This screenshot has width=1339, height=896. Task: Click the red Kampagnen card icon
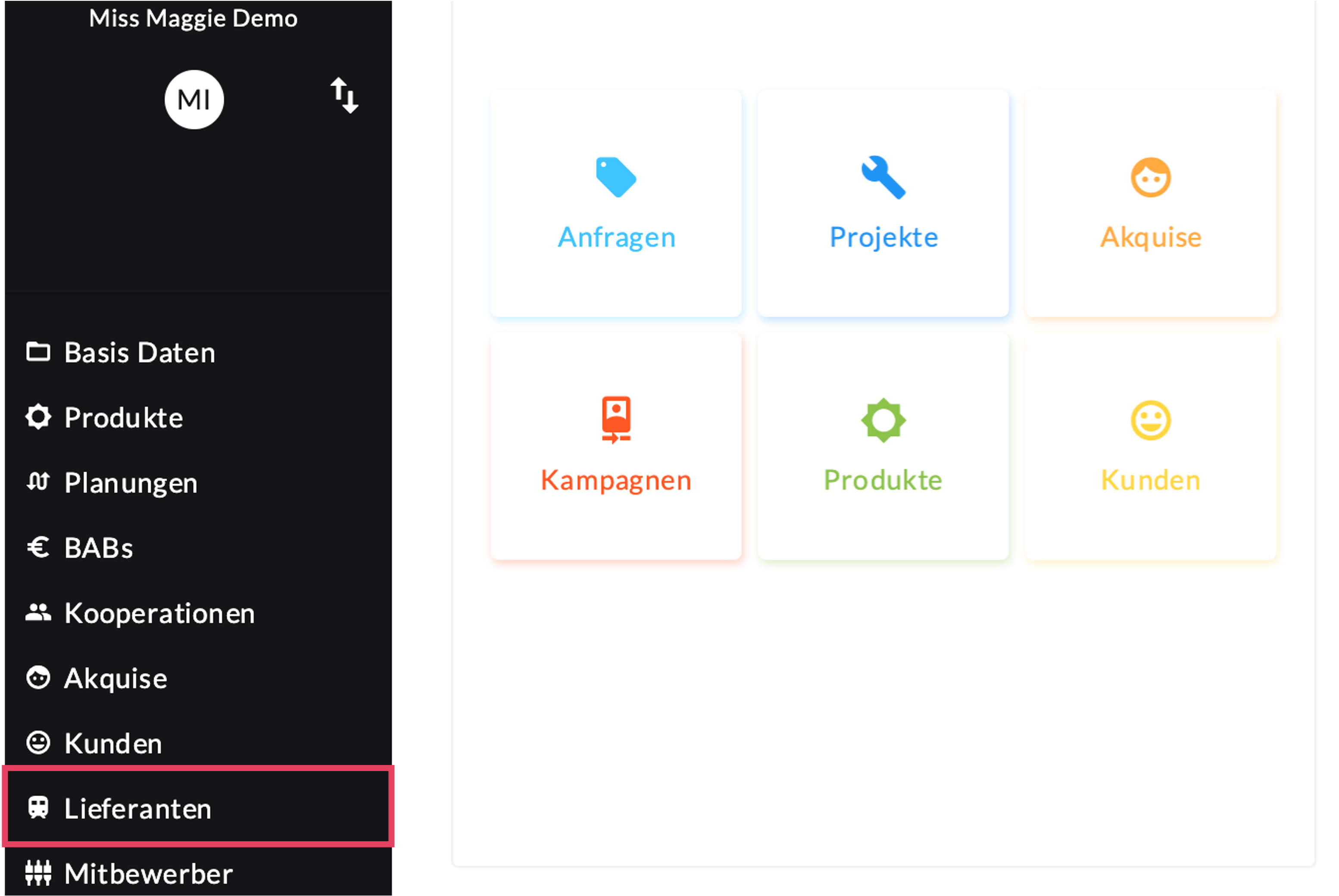[x=616, y=420]
